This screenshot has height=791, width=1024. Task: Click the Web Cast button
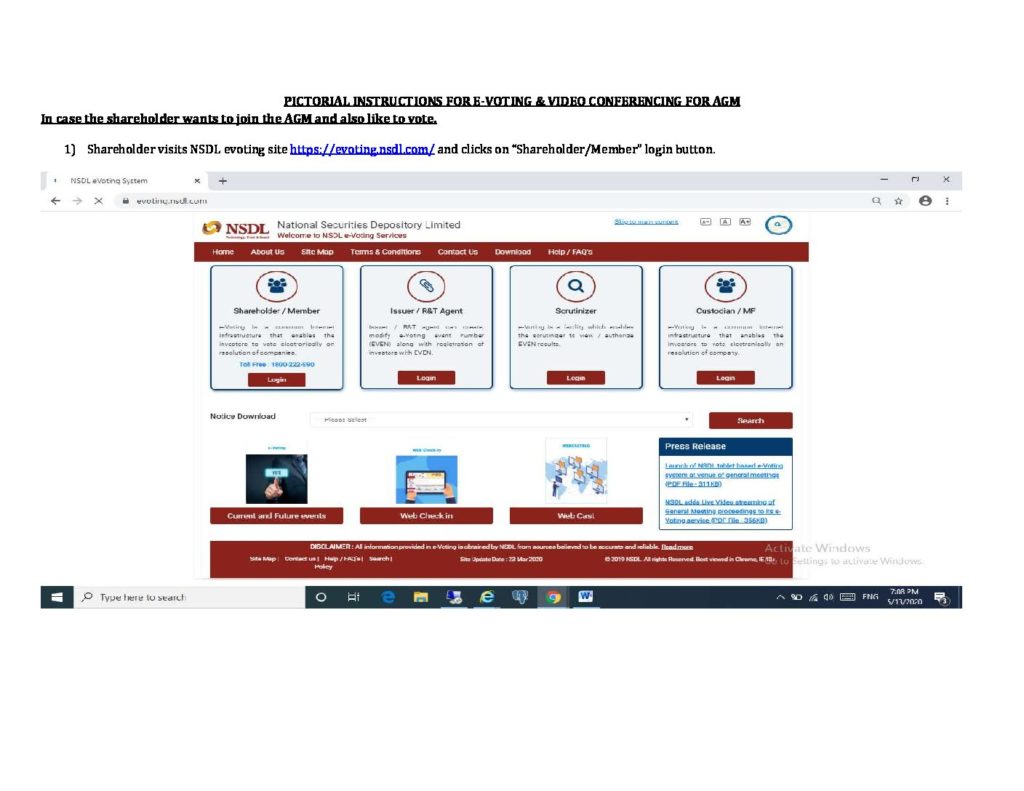(575, 516)
